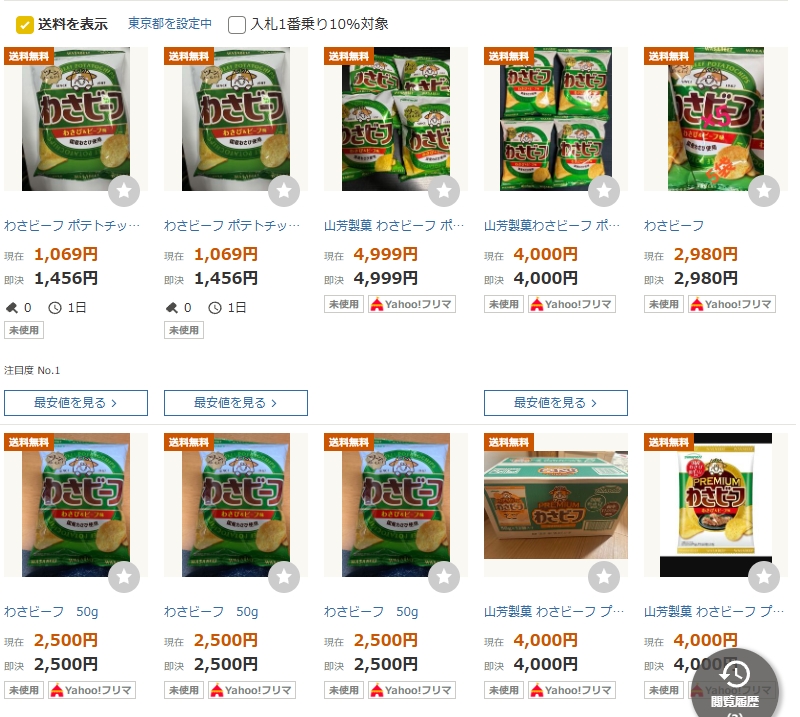Image resolution: width=800 pixels, height=717 pixels.
Task: Click the Yahoo!フリマ tag on the 2,980円 listing
Action: 732,304
